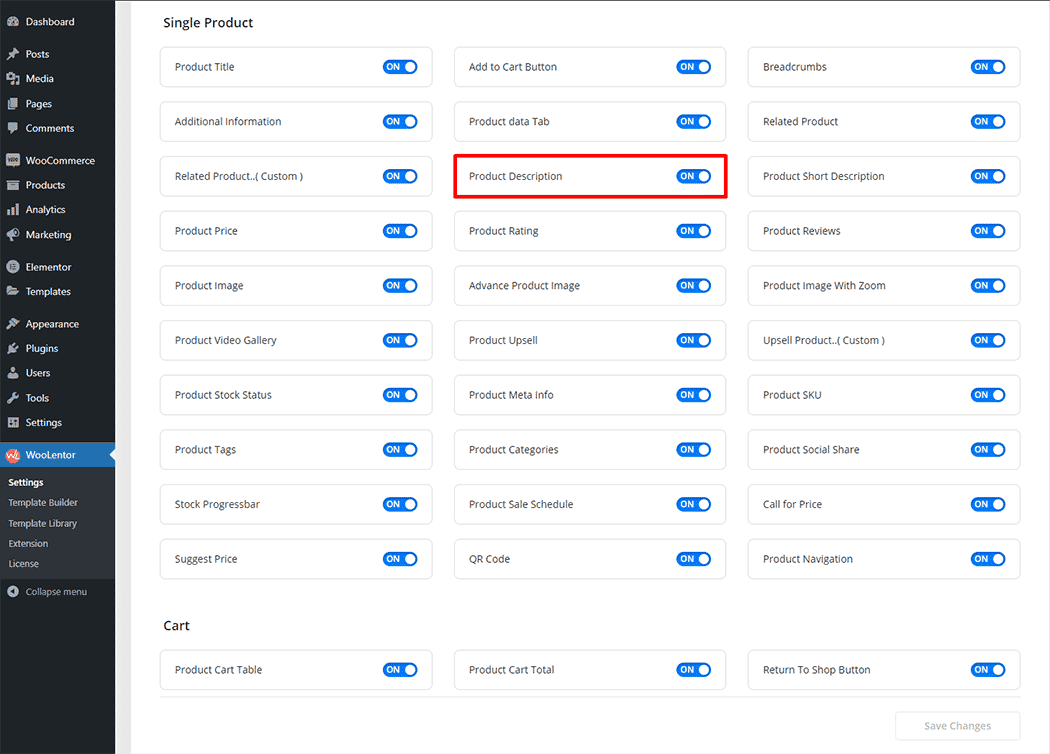Open the Template Builder submenu item
The width and height of the screenshot is (1050, 754).
point(43,503)
